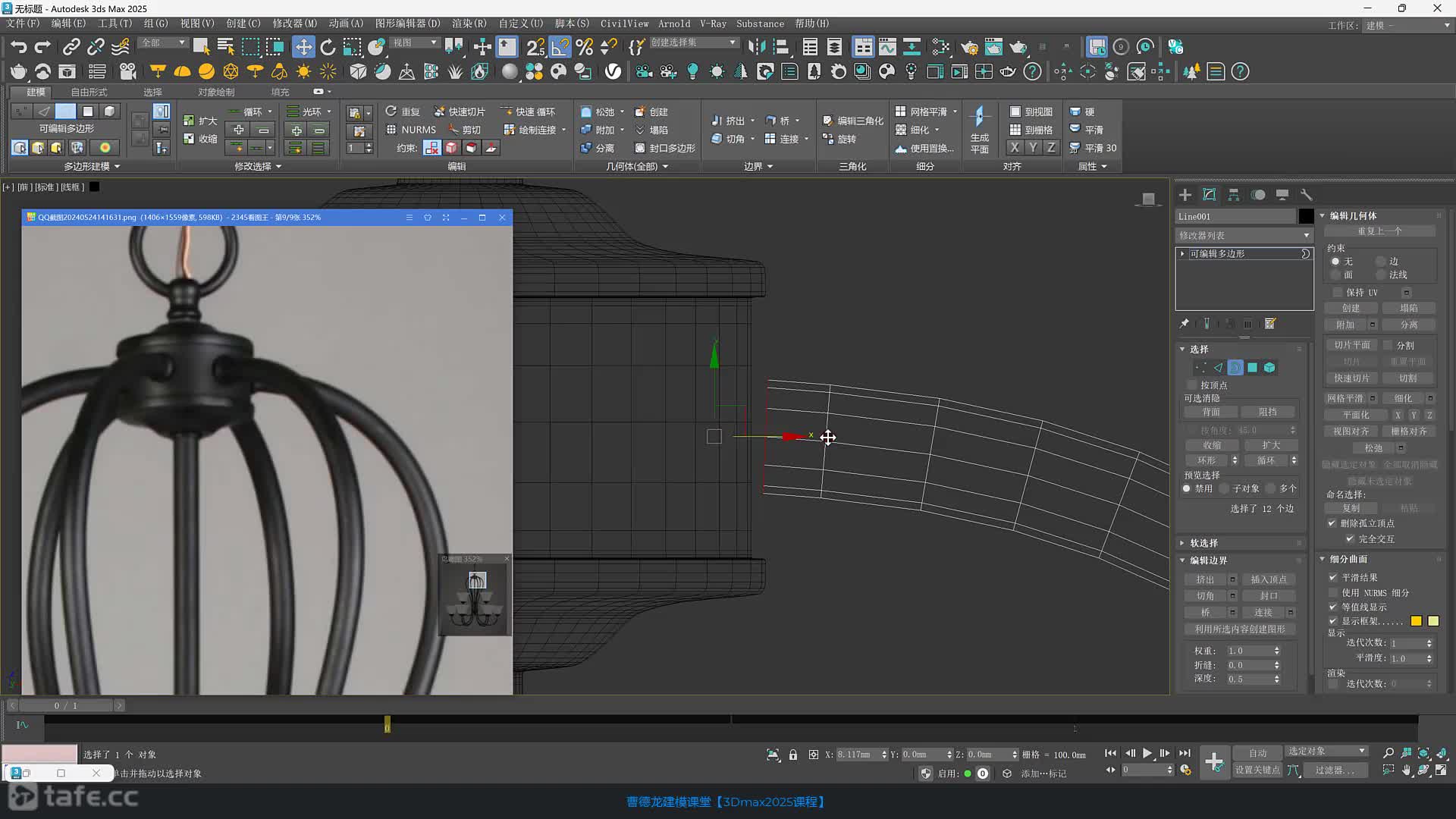The width and height of the screenshot is (1456, 819).
Task: Click the Pin Stack icon
Action: pyautogui.click(x=1185, y=324)
